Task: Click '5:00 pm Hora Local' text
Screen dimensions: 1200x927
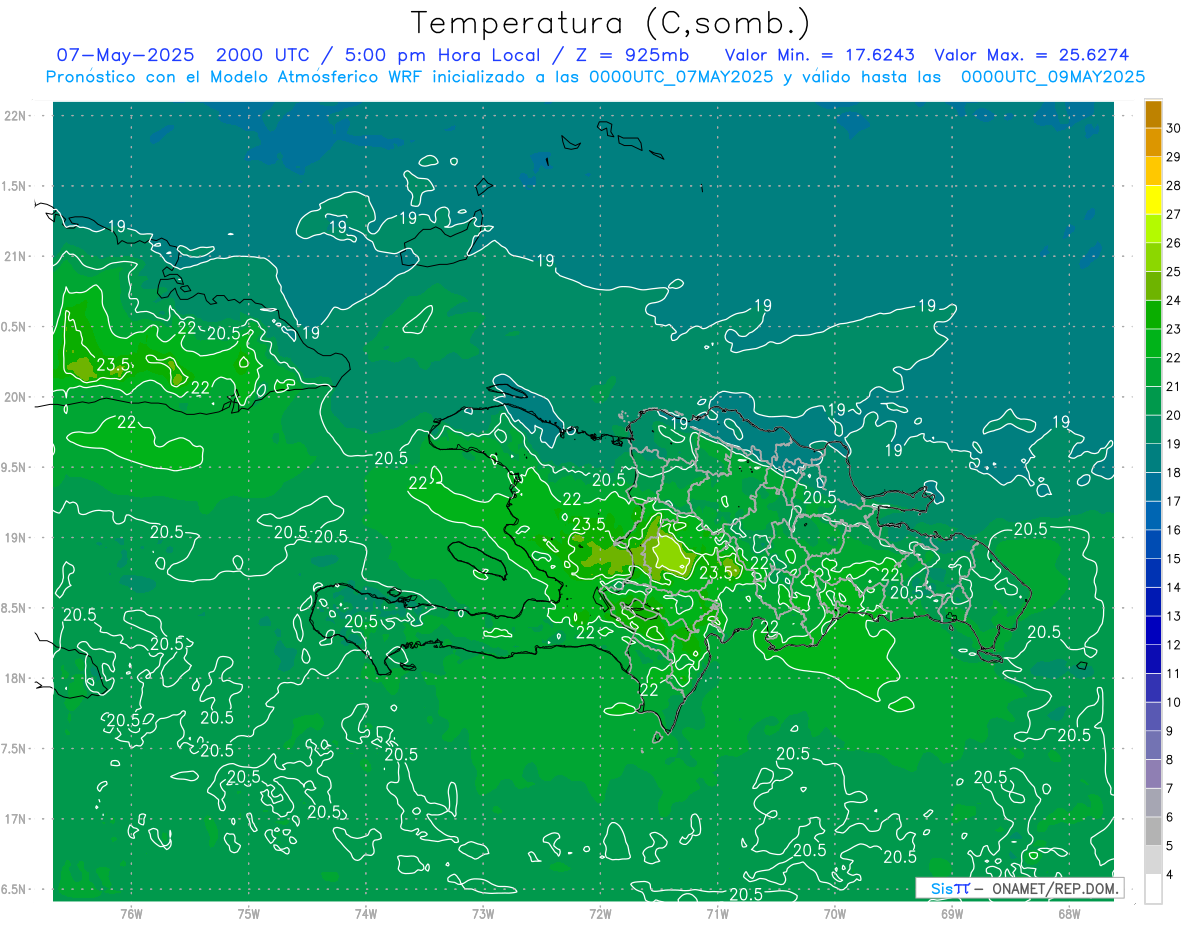Action: click(444, 55)
